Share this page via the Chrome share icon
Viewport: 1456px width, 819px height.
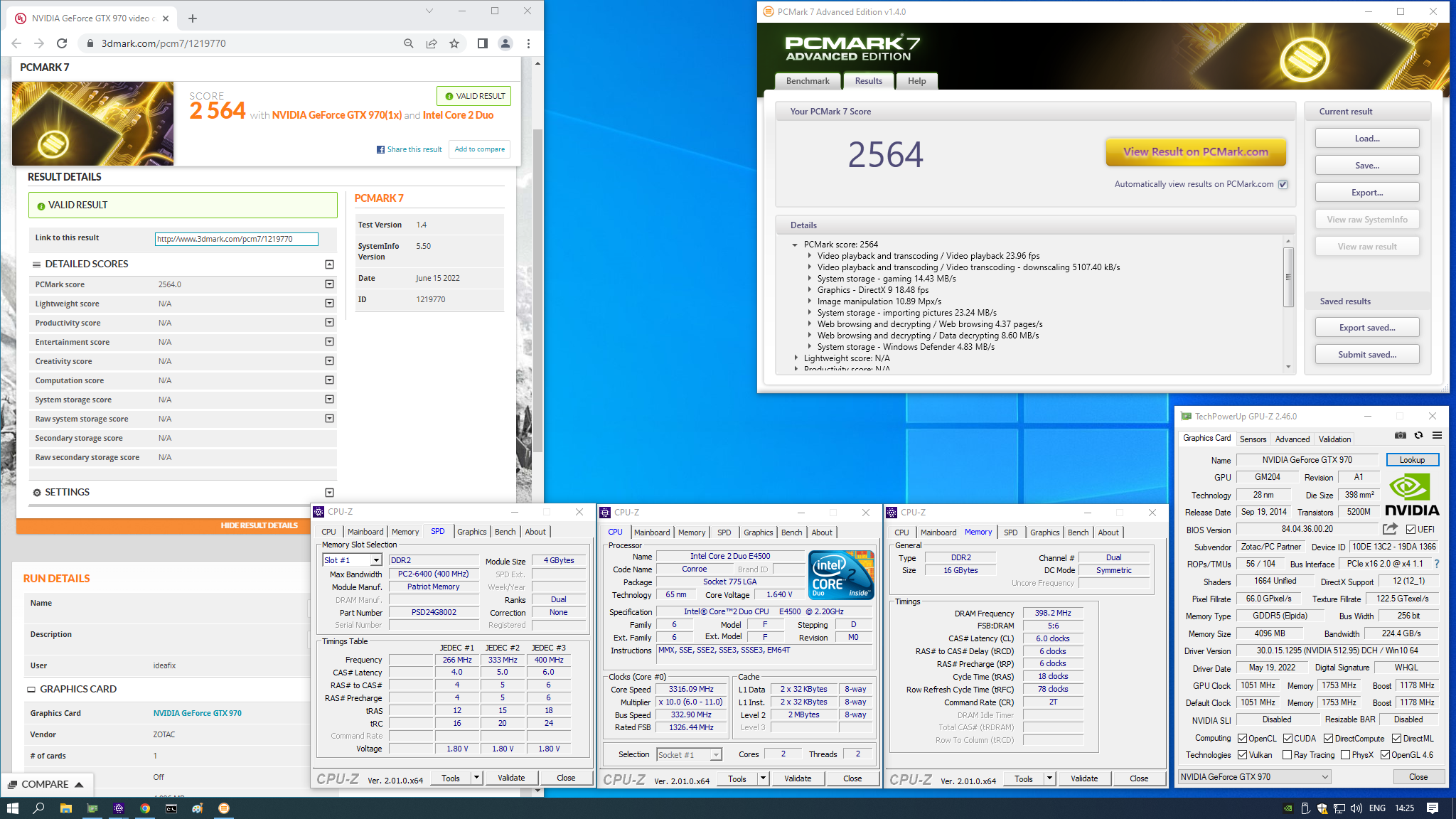tap(432, 43)
